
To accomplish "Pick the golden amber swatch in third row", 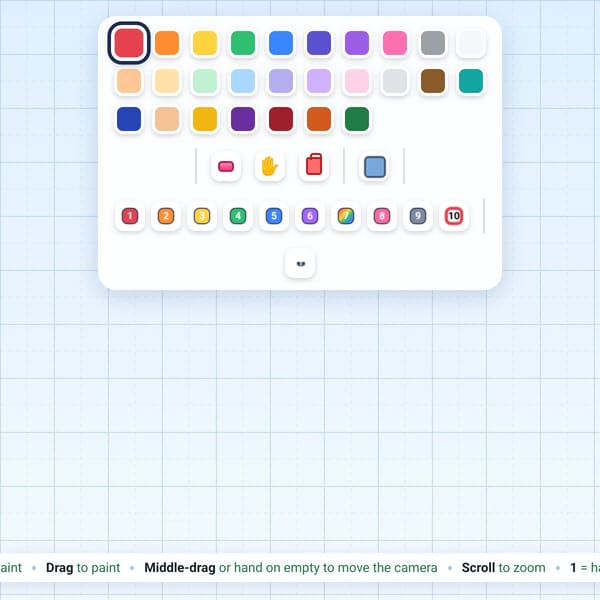I will click(205, 119).
